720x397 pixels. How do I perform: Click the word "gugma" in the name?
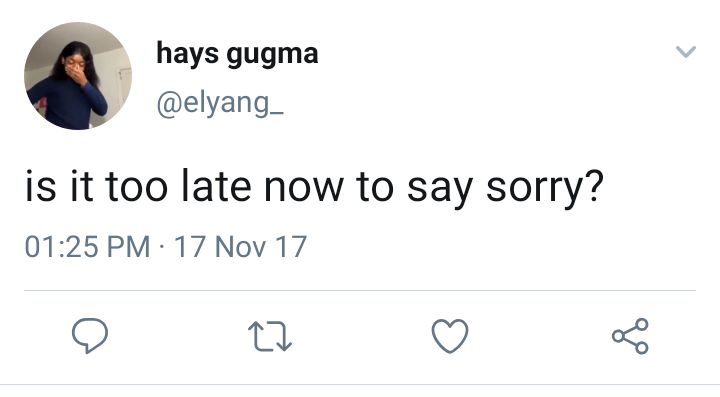click(272, 56)
